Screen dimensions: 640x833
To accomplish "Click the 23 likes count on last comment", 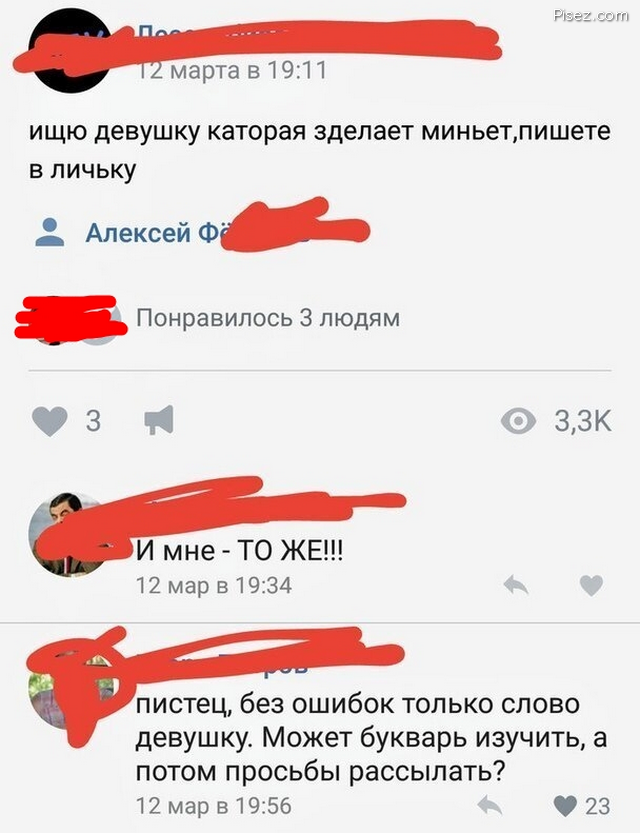I will tap(598, 806).
